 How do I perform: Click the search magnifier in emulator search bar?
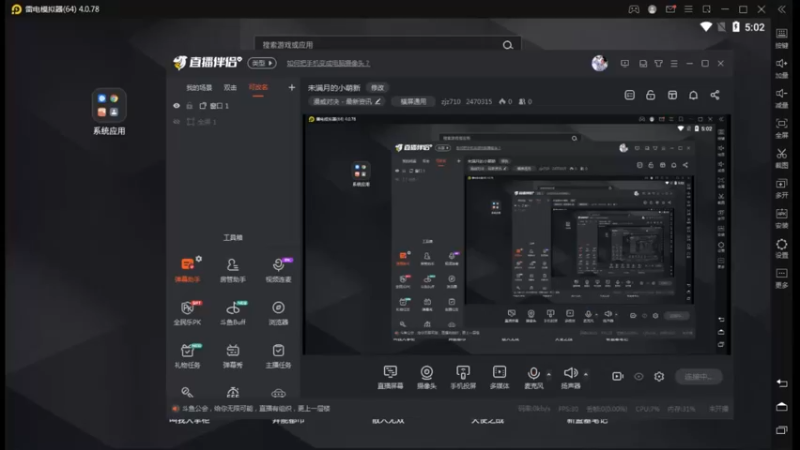[x=508, y=45]
